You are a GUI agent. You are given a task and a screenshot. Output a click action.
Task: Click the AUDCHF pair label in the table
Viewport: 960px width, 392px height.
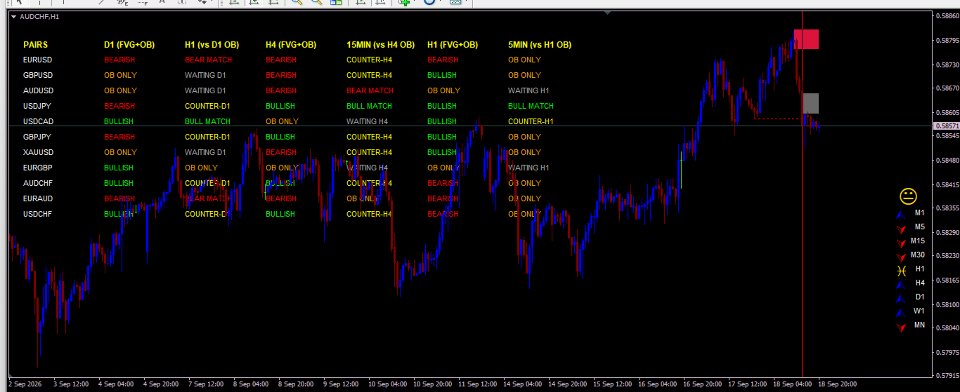38,183
